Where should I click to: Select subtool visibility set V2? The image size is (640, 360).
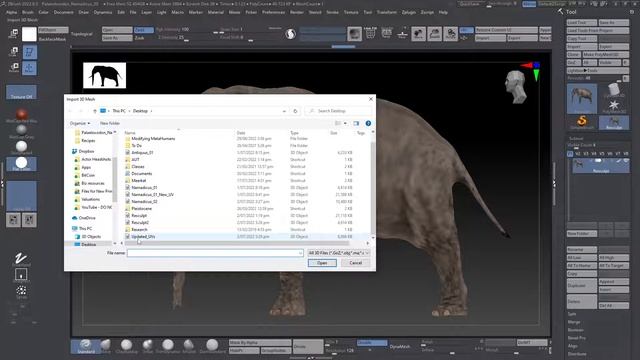point(578,154)
